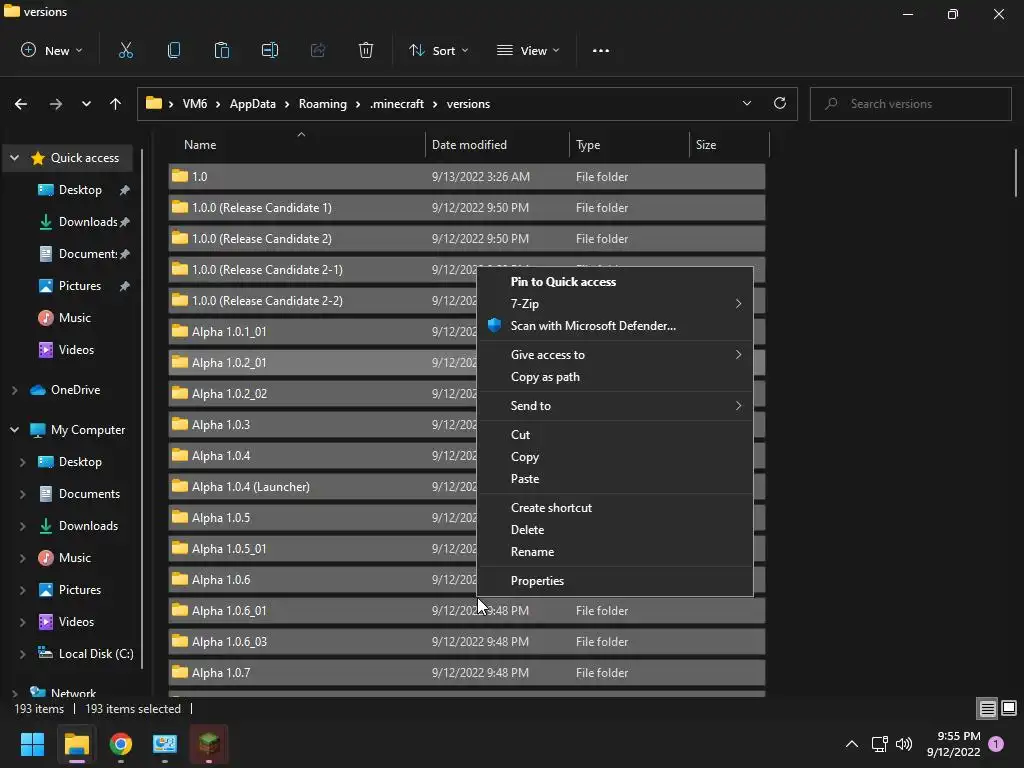1024x768 pixels.
Task: Click the notification badge in tray
Action: pyautogui.click(x=996, y=744)
